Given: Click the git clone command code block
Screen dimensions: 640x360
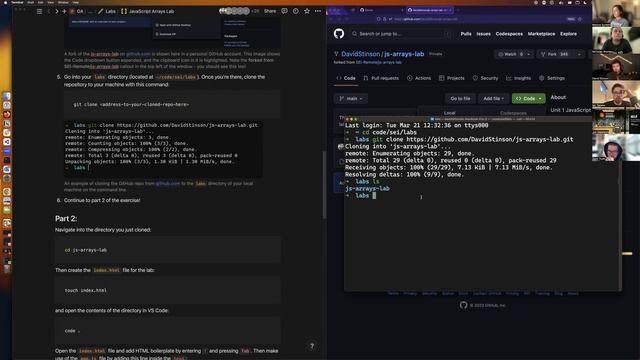Looking at the screenshot, I should 172,104.
